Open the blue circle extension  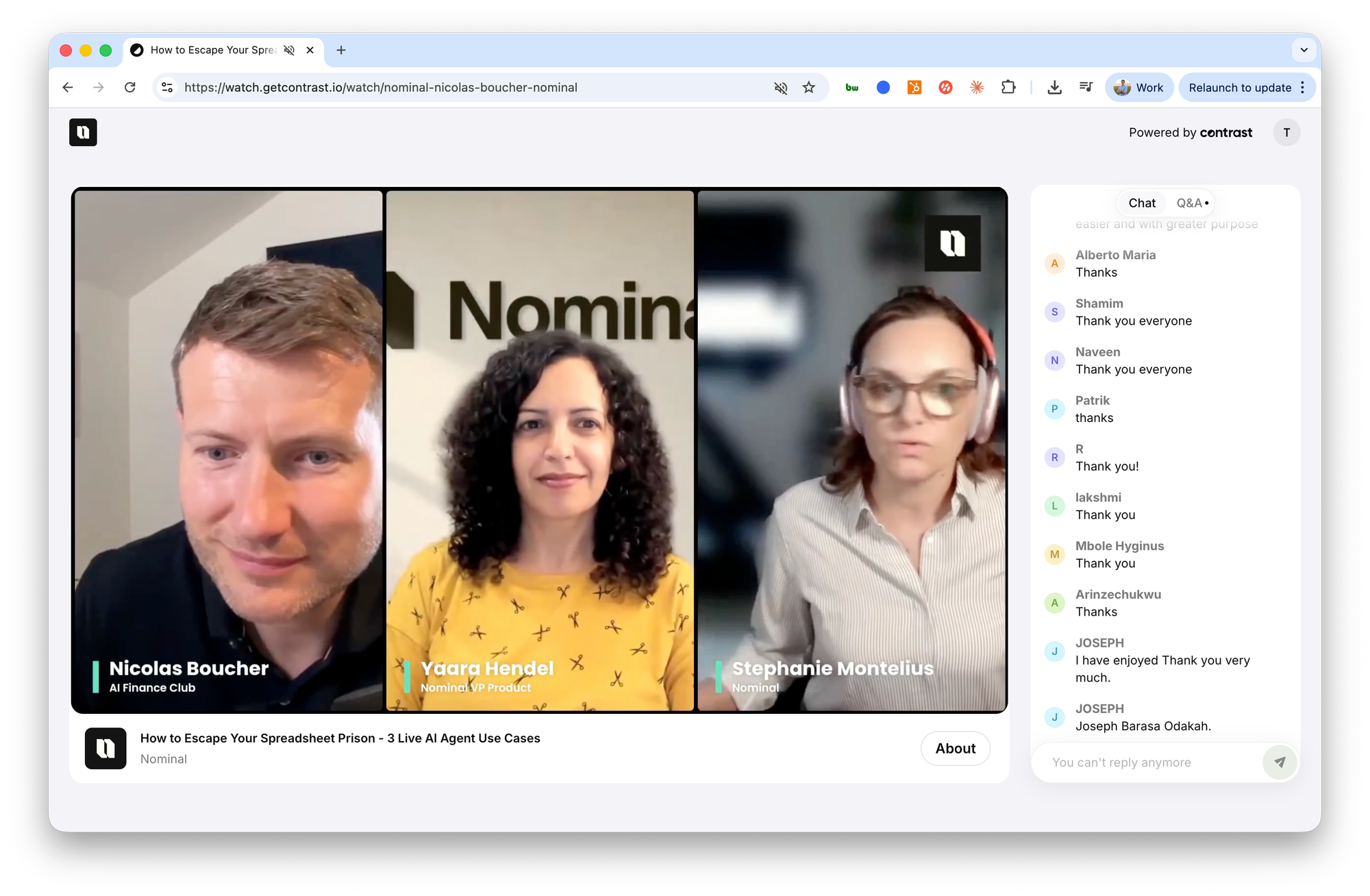coord(883,87)
